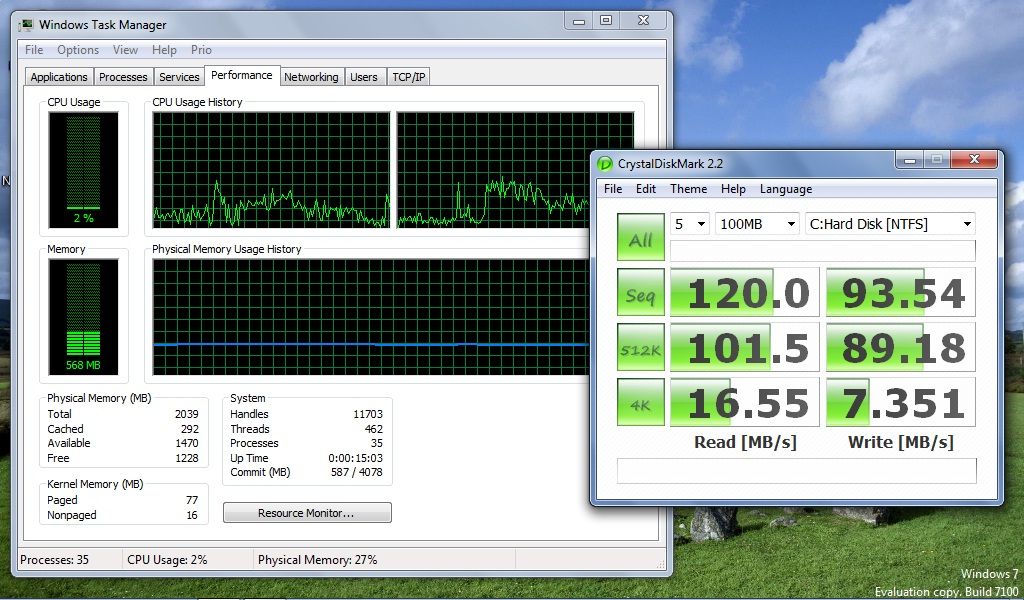Screen dimensions: 1024x600
Task: Open the File menu in CrystalDiskMark
Action: 613,189
